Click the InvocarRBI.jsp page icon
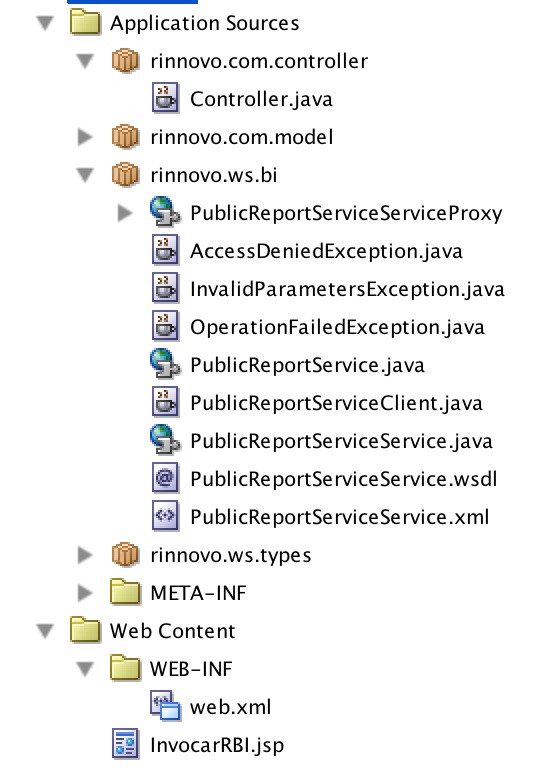Image resolution: width=560 pixels, height=774 pixels. (125, 744)
